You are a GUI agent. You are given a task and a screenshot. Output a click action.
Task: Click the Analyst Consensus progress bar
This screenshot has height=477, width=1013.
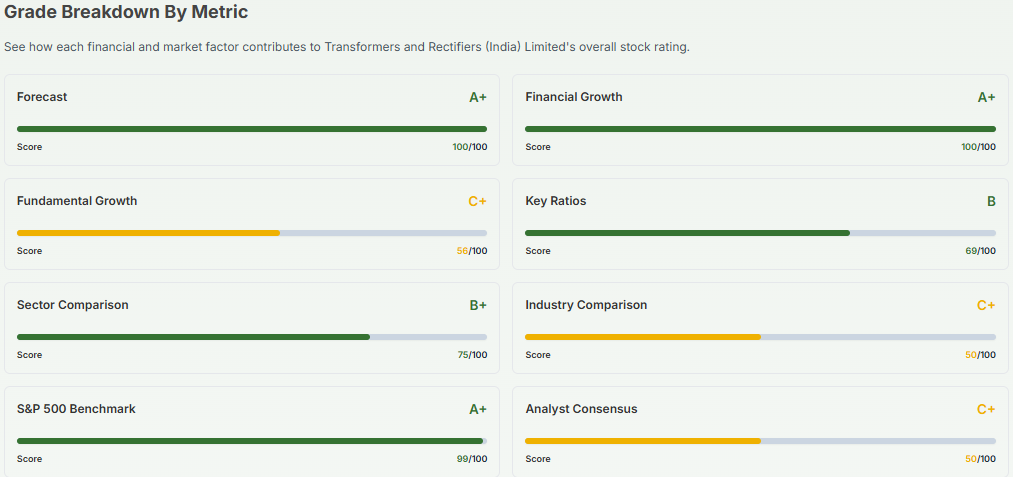point(760,441)
